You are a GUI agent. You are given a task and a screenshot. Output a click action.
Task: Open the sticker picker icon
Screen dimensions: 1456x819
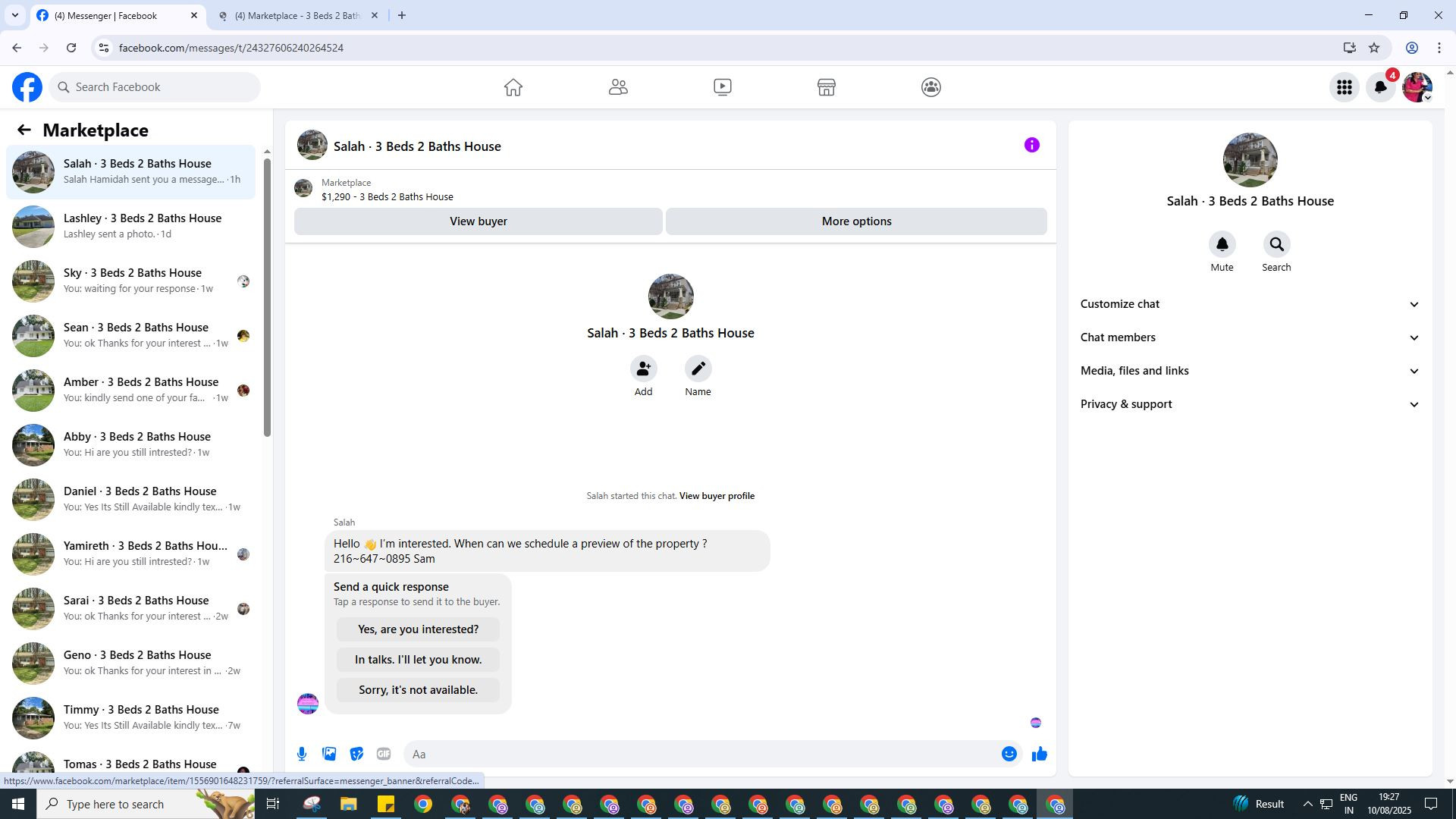click(356, 754)
